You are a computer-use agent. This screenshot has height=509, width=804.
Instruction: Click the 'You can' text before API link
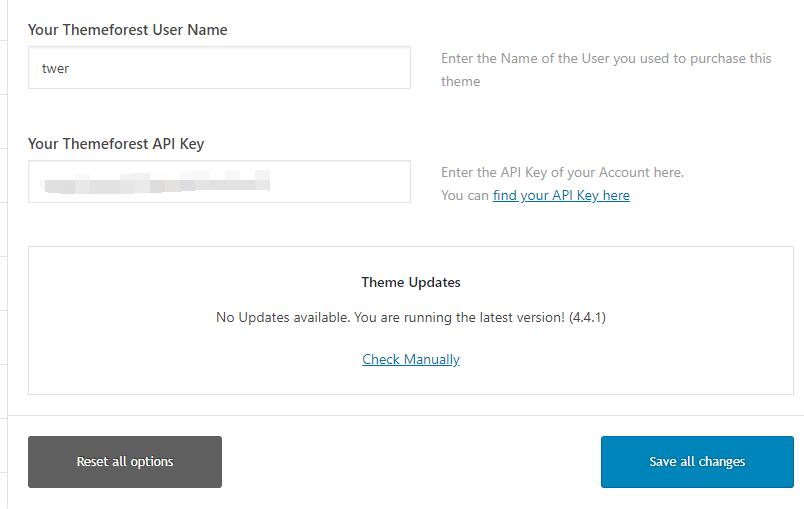pos(465,196)
